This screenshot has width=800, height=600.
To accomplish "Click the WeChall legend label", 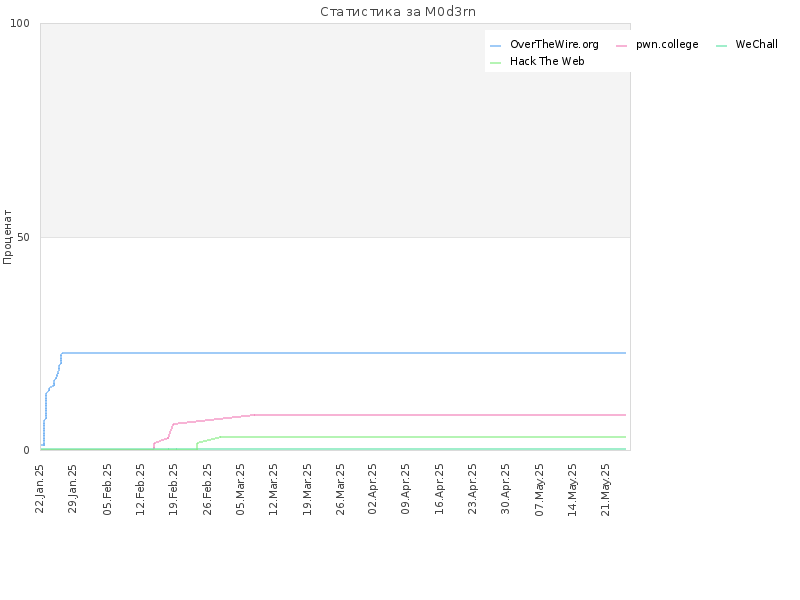I will 756,44.
